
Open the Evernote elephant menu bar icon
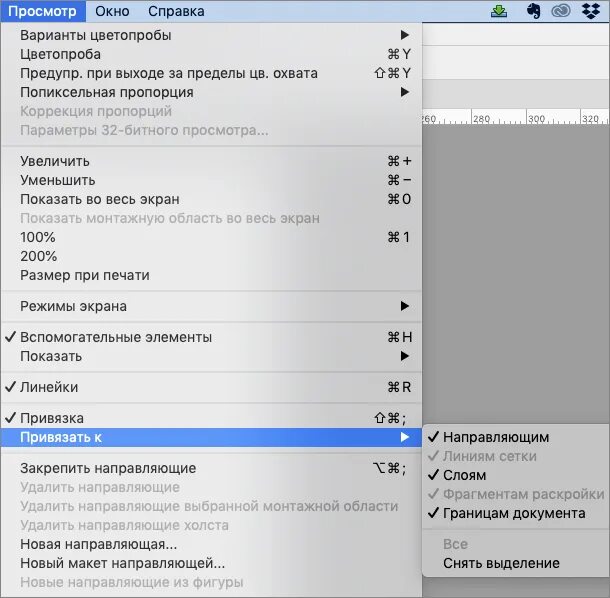533,11
